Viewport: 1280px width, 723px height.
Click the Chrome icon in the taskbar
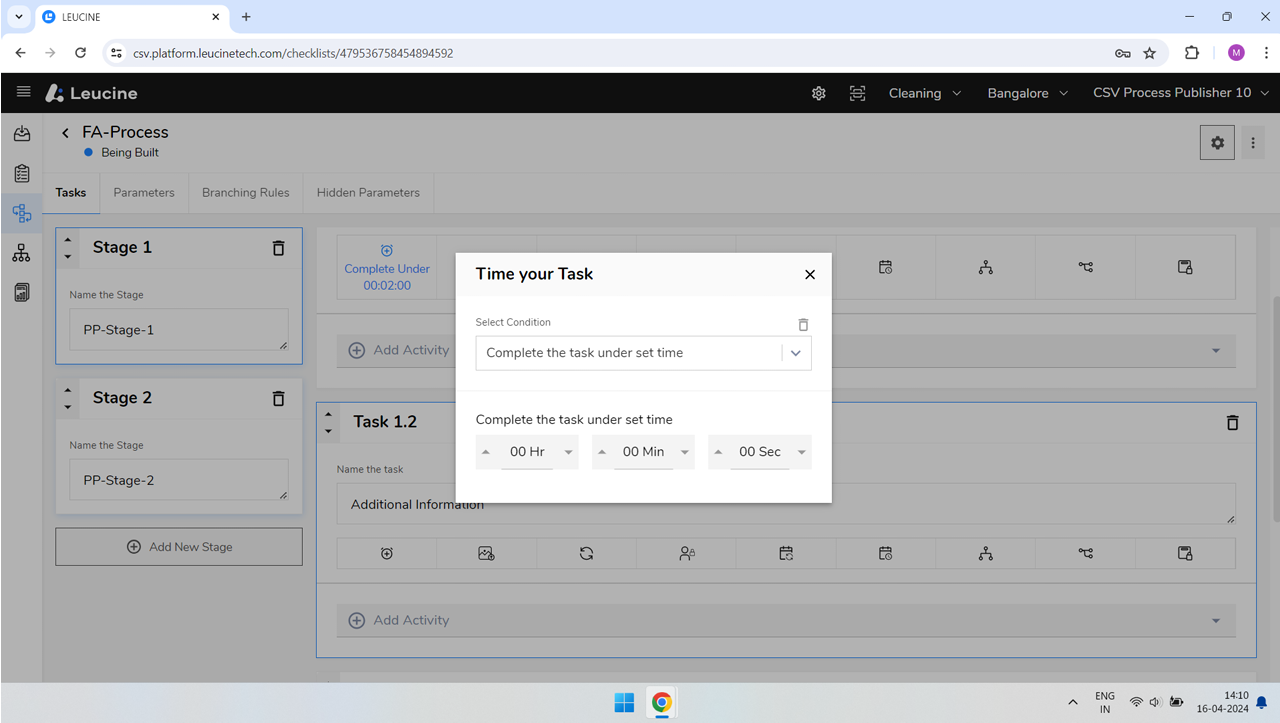coord(661,703)
